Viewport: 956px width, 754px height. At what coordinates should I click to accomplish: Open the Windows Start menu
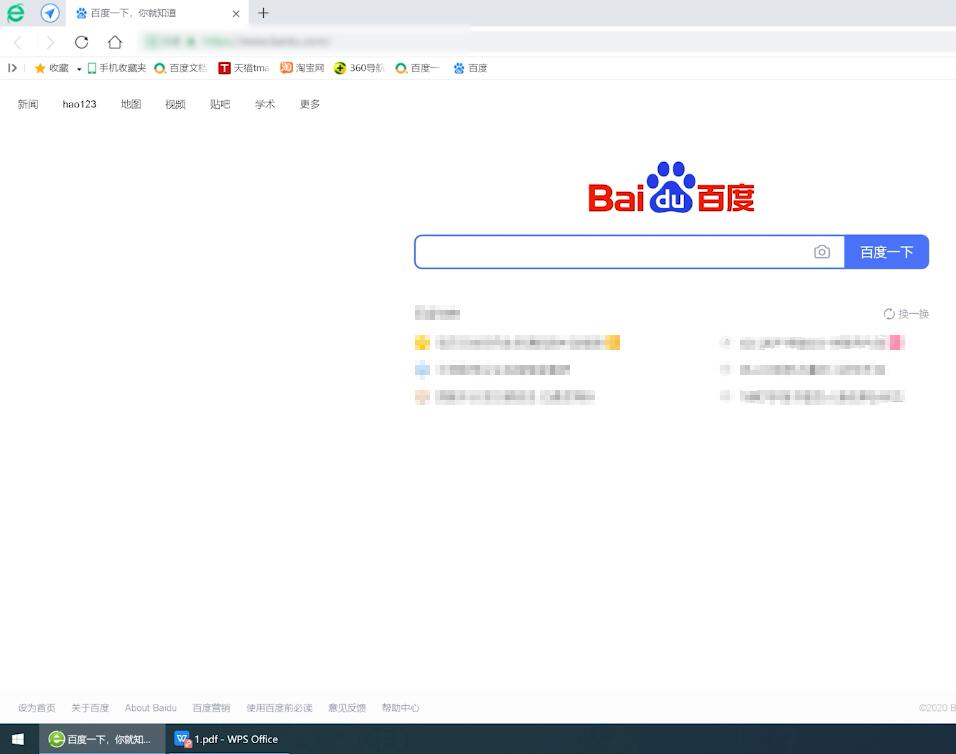pos(18,739)
